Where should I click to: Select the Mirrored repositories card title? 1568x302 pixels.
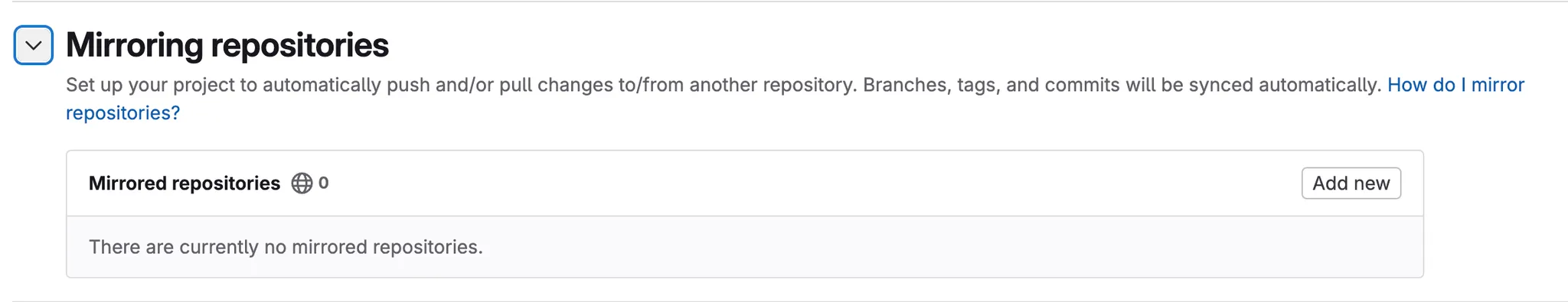185,183
